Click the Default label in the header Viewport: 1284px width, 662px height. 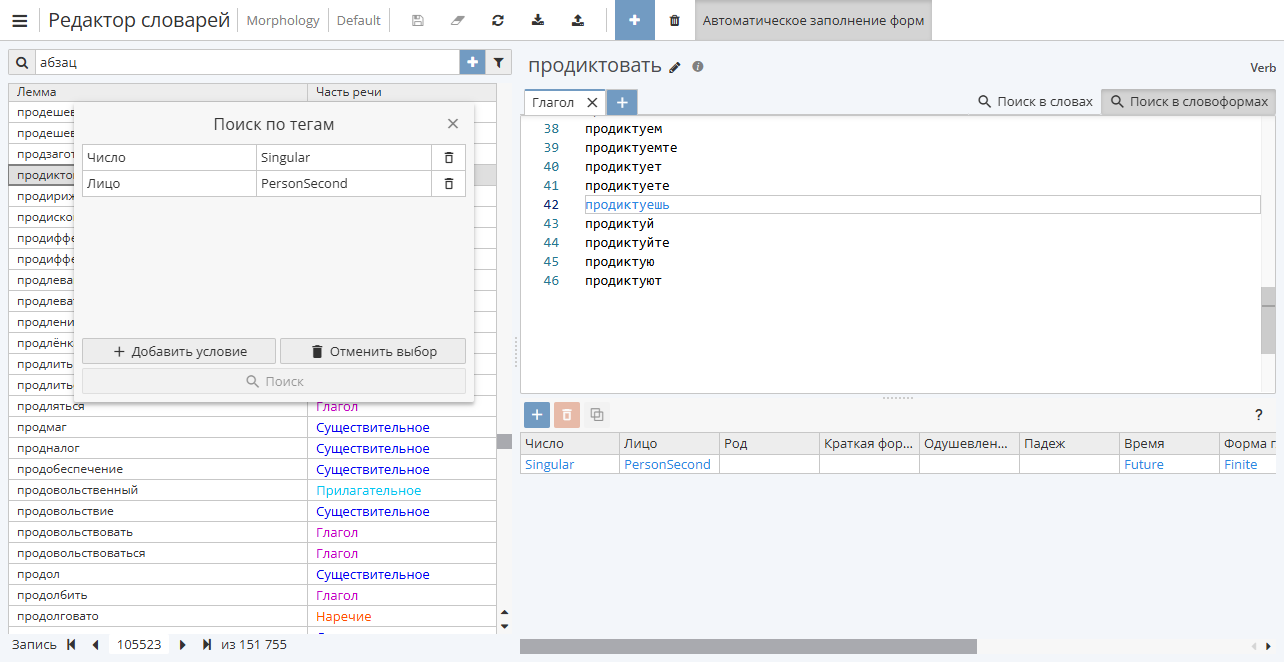(358, 20)
